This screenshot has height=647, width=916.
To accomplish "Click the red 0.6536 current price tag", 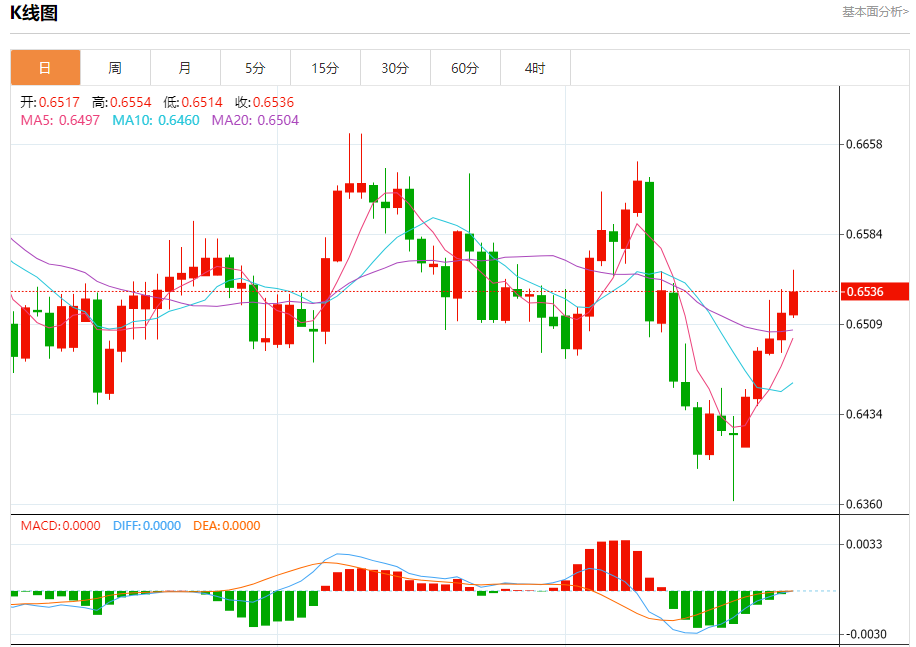I will pyautogui.click(x=875, y=291).
